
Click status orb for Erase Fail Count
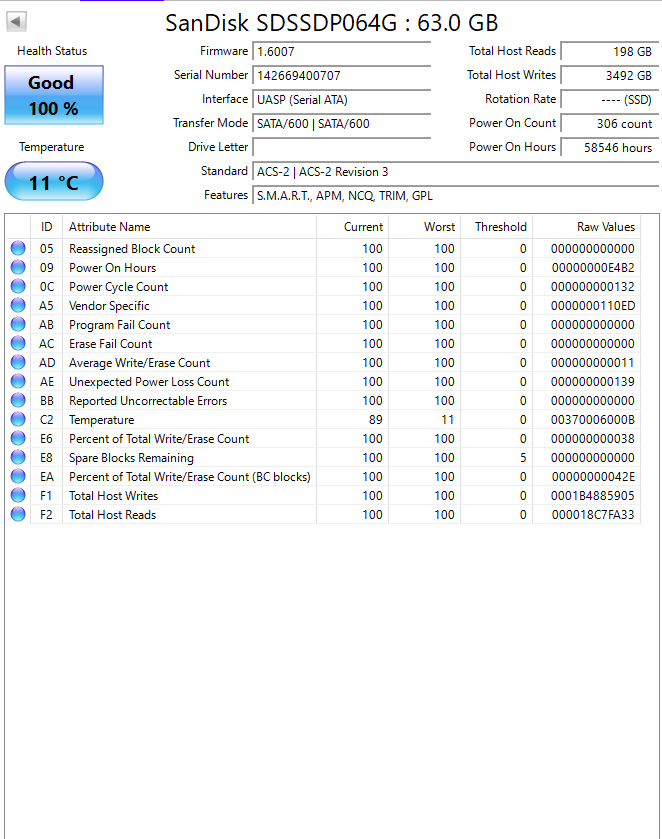[18, 343]
